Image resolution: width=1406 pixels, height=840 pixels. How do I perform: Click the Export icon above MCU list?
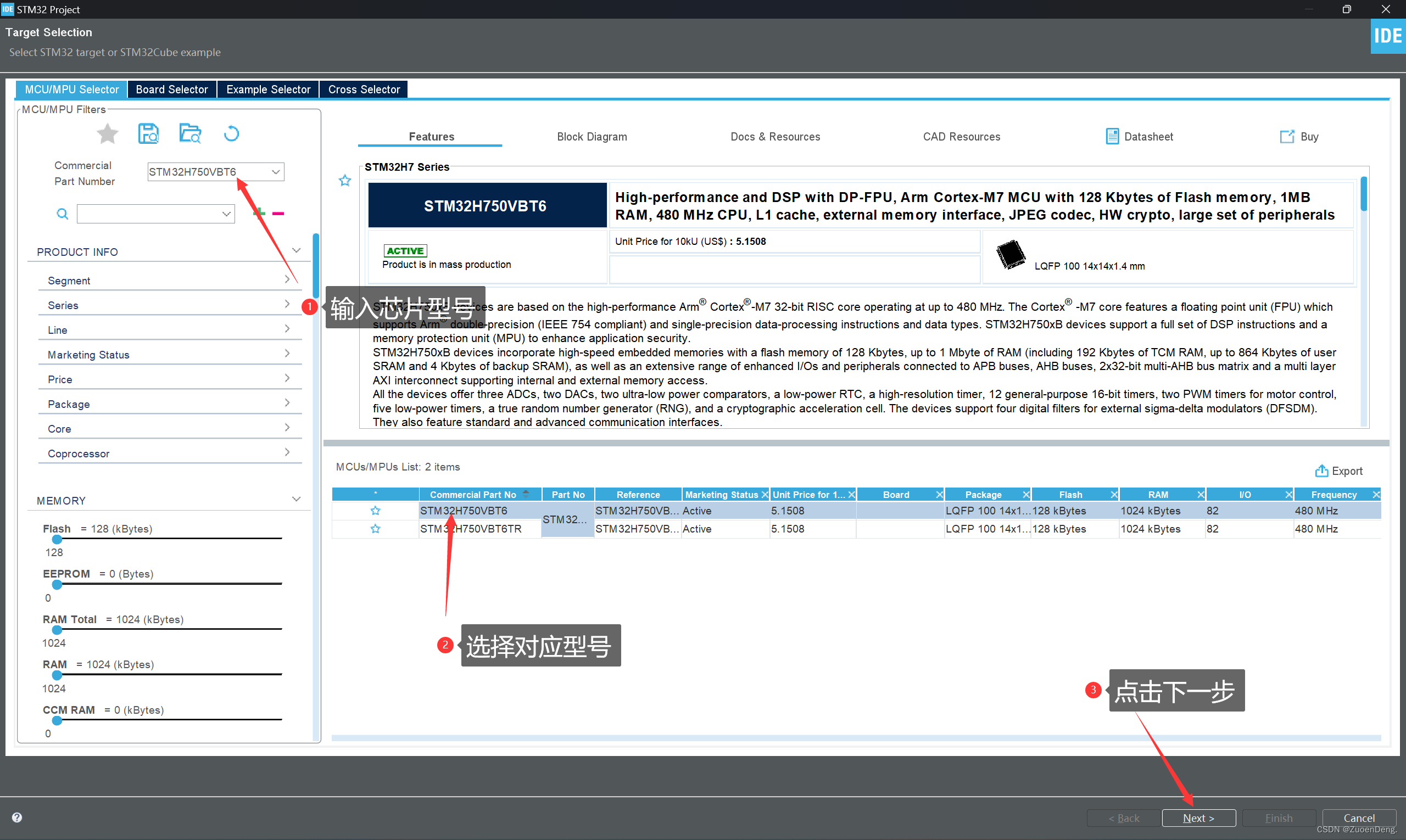pos(1321,471)
